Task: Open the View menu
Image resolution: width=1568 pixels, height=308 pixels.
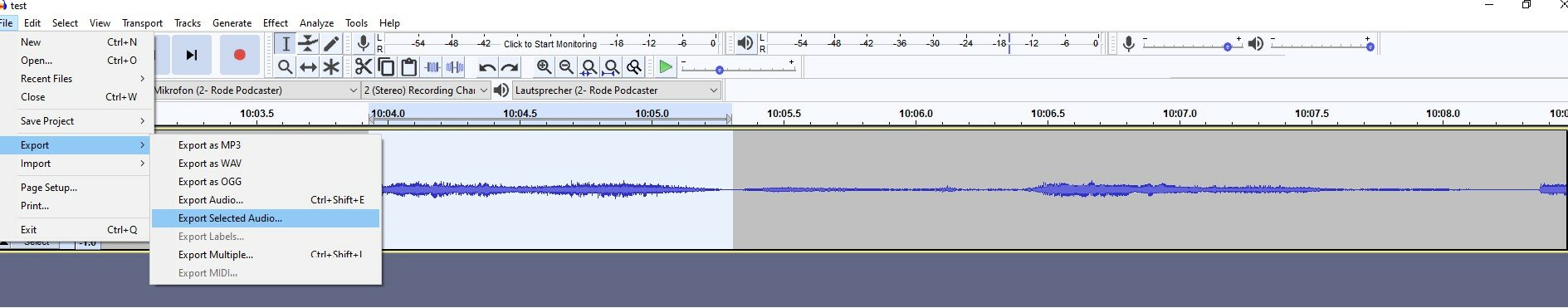Action: pos(100,23)
